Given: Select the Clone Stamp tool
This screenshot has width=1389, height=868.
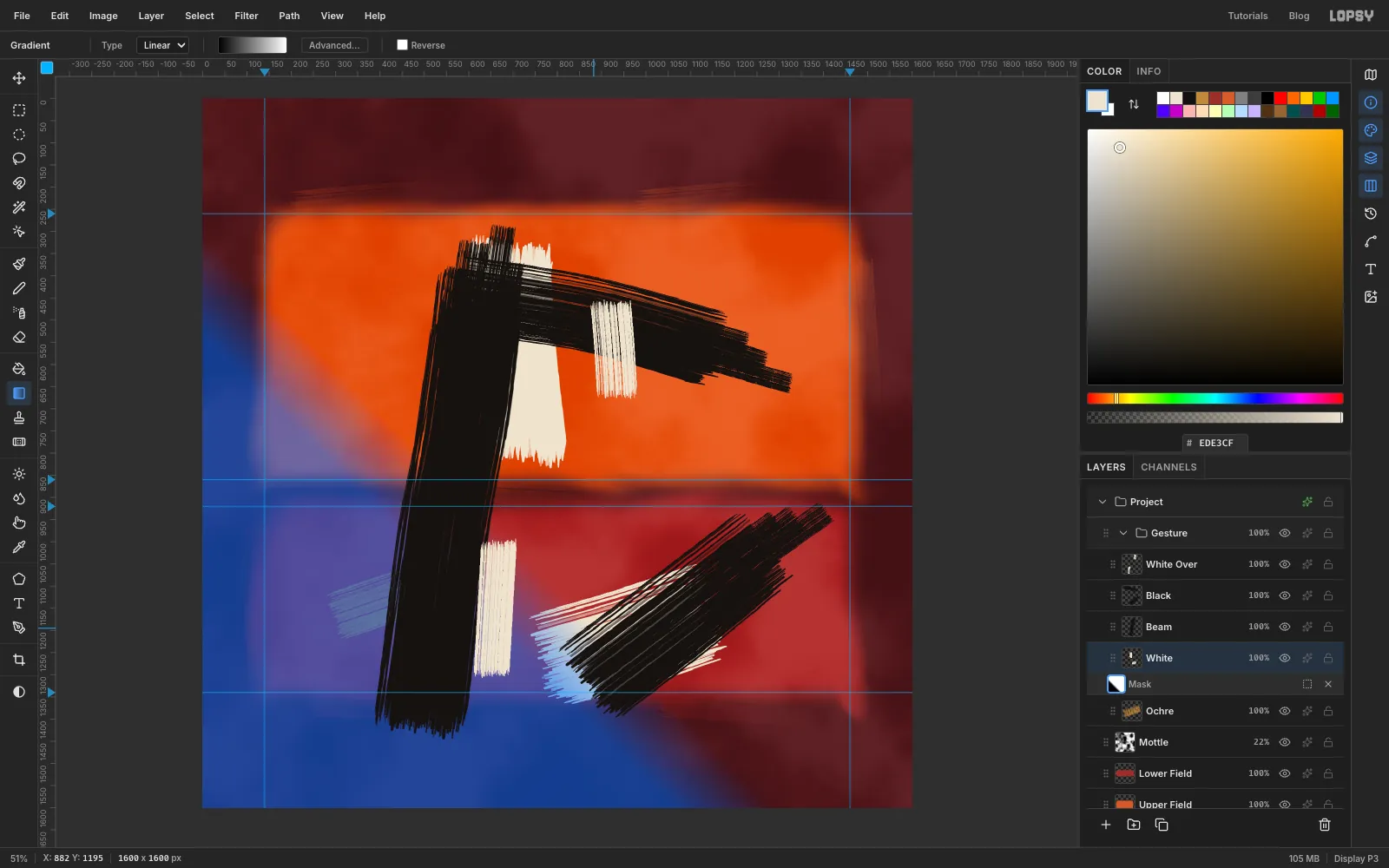Looking at the screenshot, I should coord(19,418).
